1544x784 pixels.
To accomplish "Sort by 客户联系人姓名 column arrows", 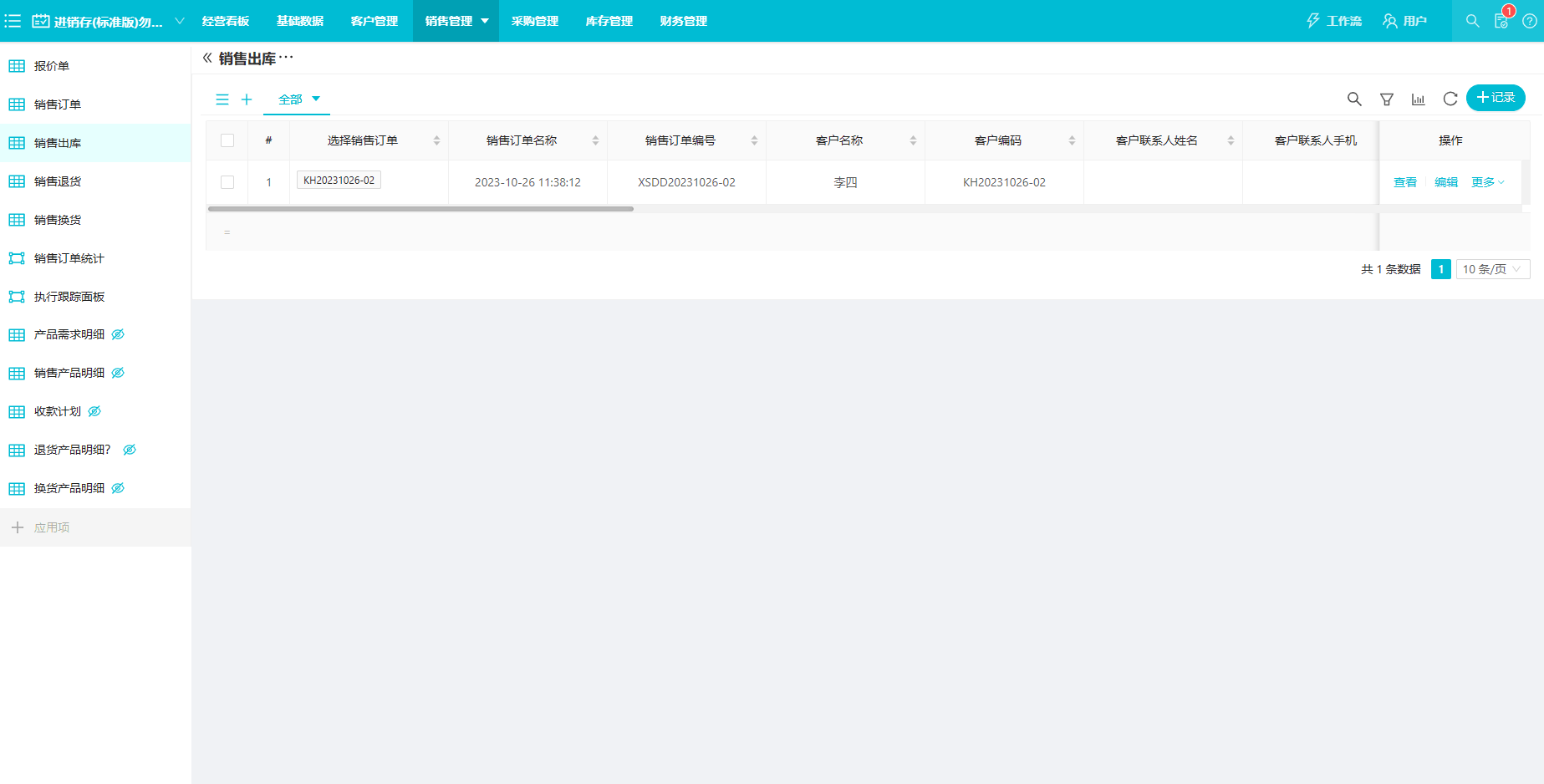I will point(1231,140).
